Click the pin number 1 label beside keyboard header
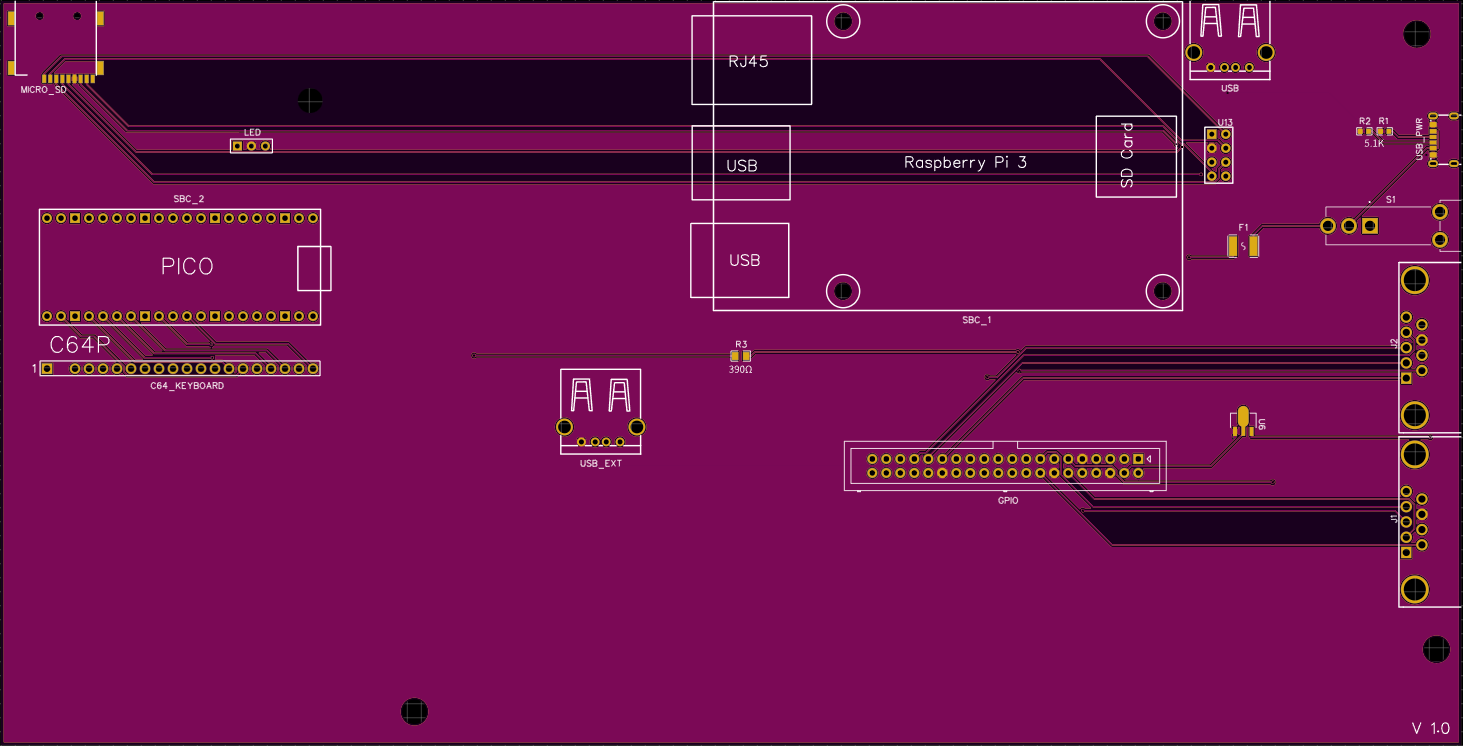Screen dimensions: 1463x746 (x=34, y=369)
